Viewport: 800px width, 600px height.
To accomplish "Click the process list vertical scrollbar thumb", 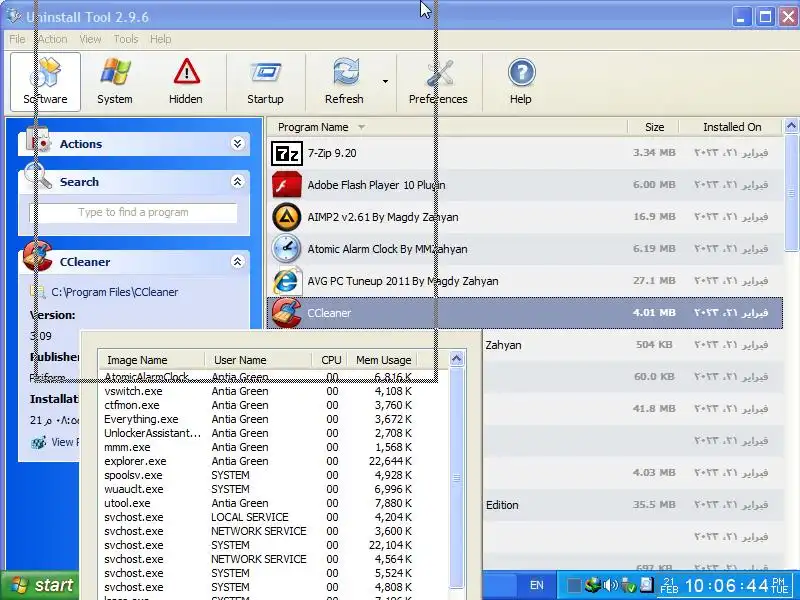I will [457, 478].
